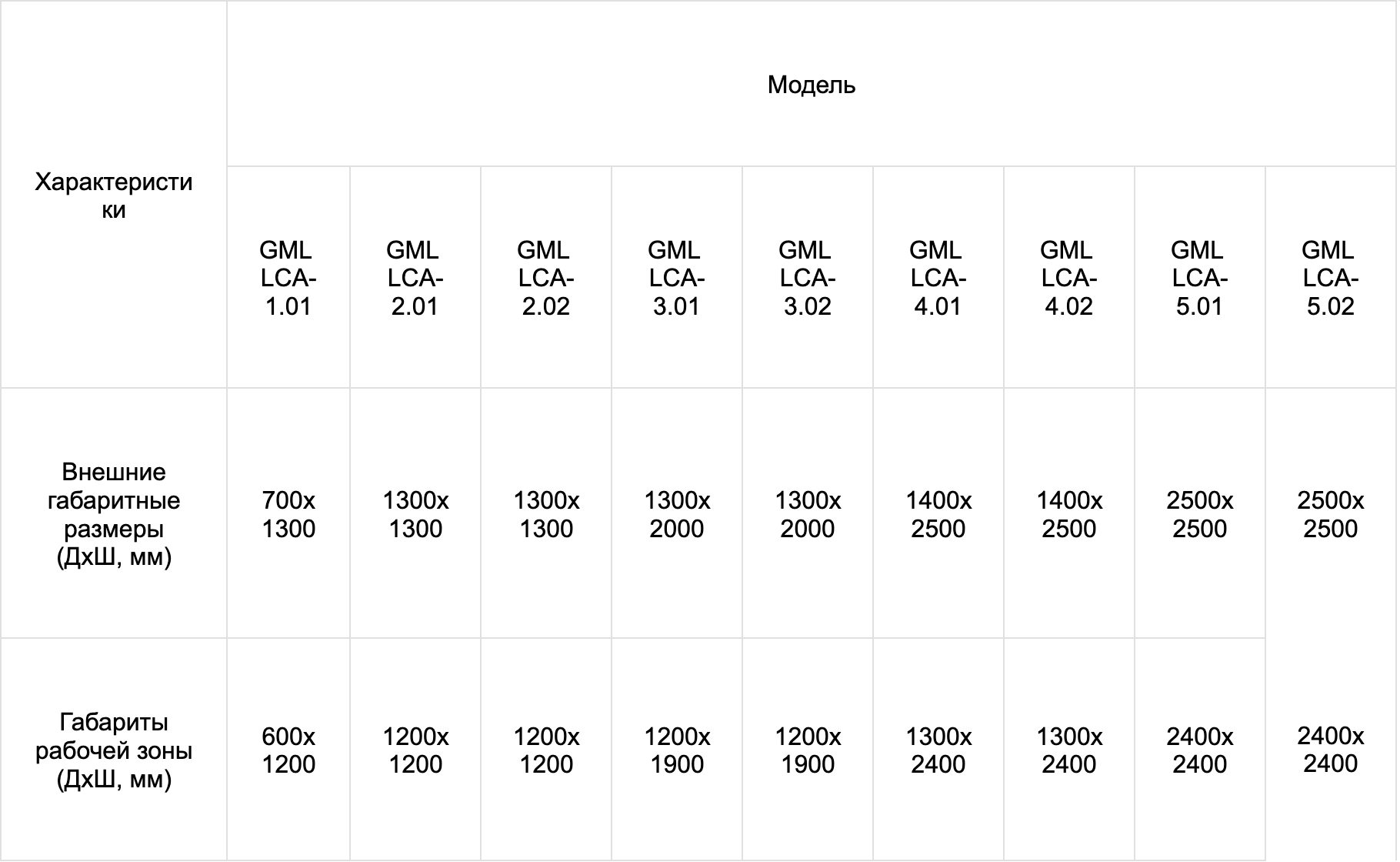Screen dimensions: 1400x862
Task: Select the GML LCA-3.01 model header
Action: [676, 278]
